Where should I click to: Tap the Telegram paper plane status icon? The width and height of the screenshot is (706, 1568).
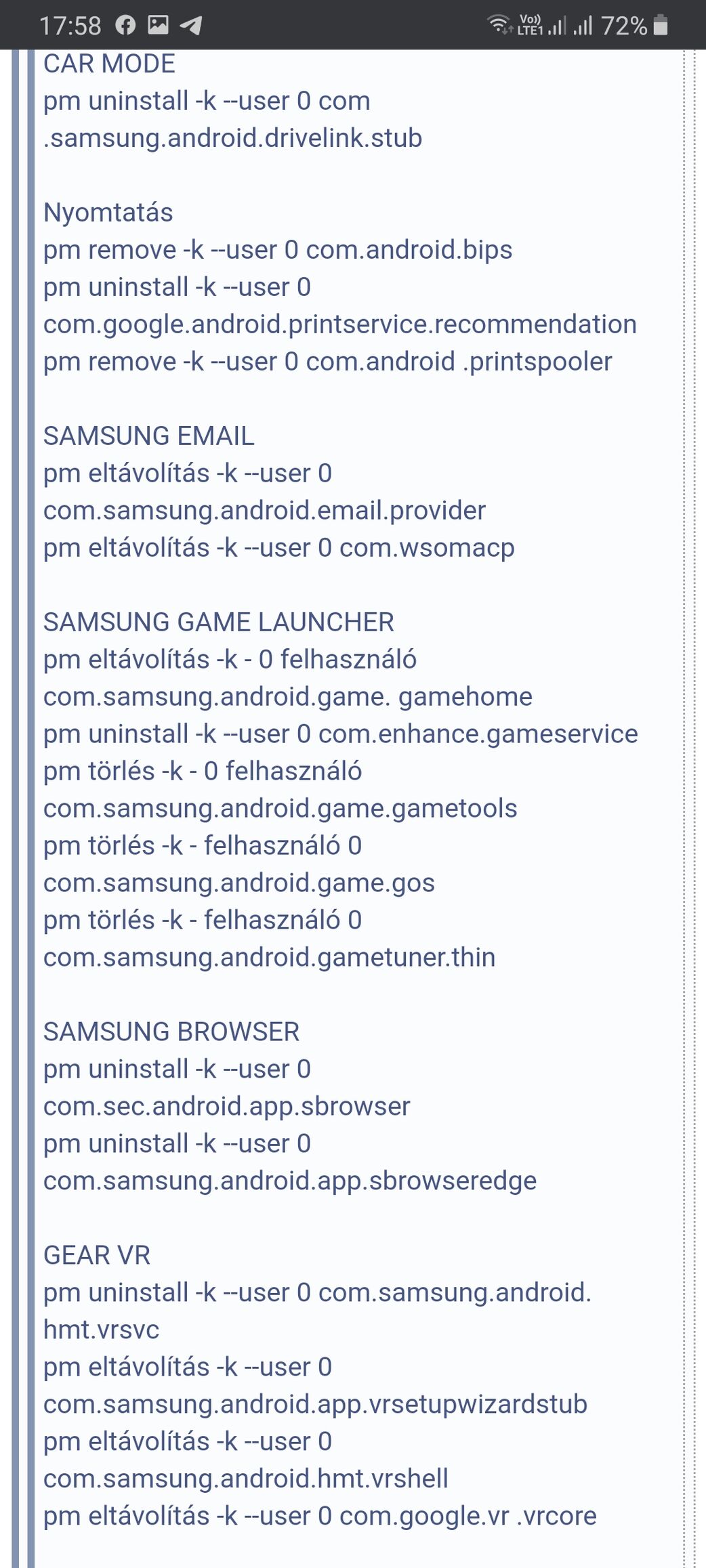click(x=191, y=26)
